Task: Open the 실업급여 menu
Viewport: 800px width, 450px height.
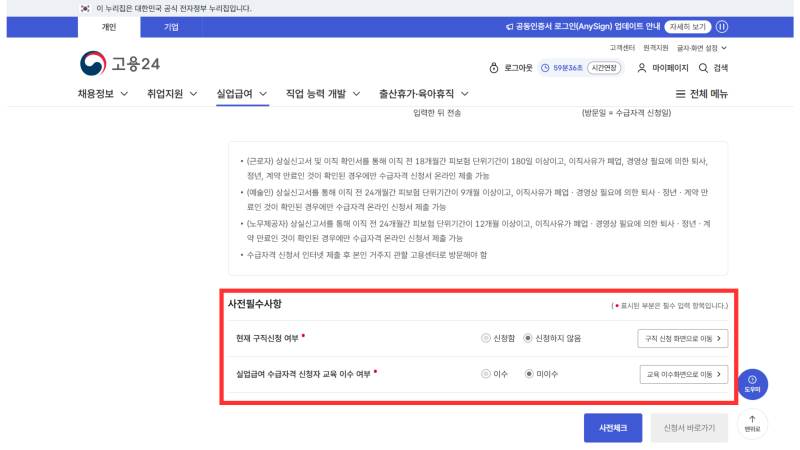Action: [235, 94]
